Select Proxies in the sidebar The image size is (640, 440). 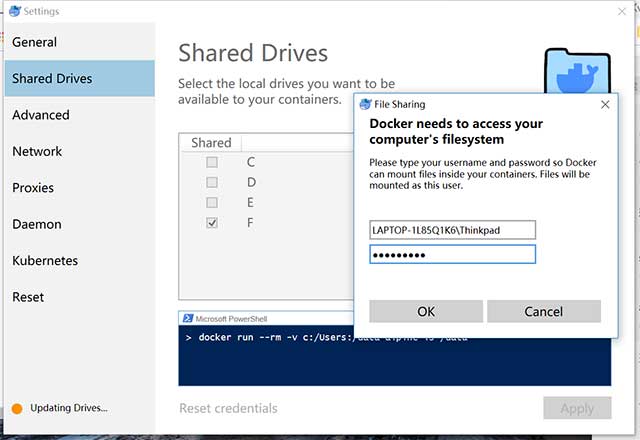(33, 188)
